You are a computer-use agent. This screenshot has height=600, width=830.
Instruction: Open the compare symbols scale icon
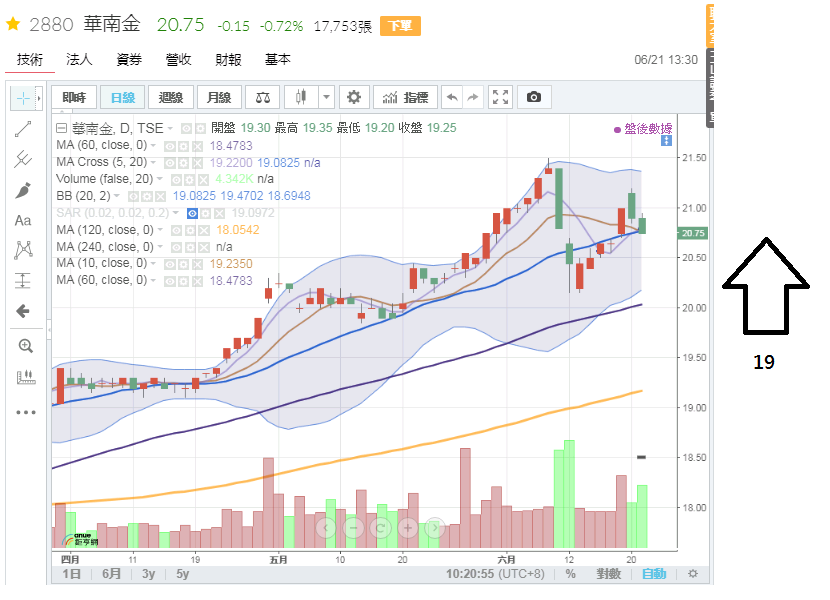pyautogui.click(x=263, y=97)
